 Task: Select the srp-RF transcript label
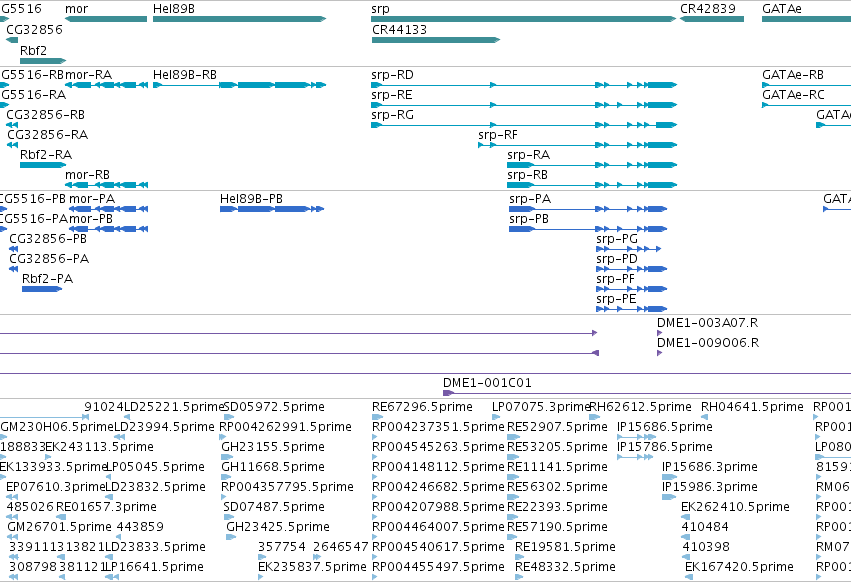(x=498, y=135)
